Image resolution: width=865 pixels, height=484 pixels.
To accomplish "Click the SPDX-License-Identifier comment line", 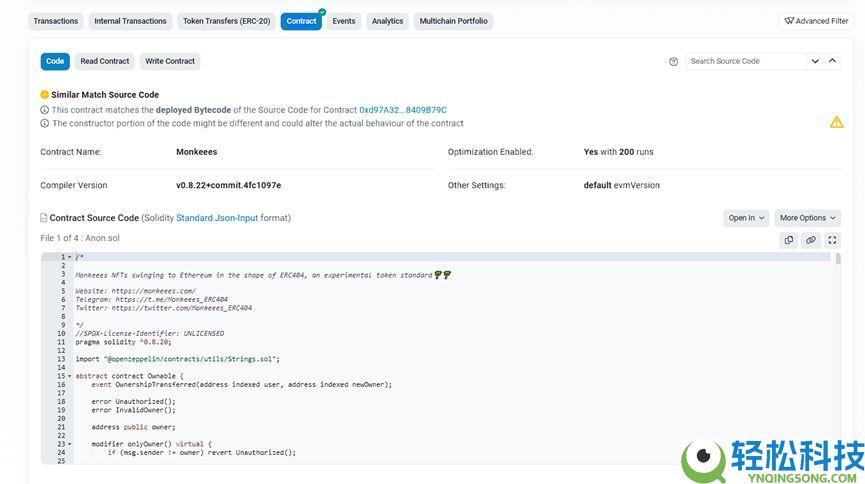I will tap(150, 334).
